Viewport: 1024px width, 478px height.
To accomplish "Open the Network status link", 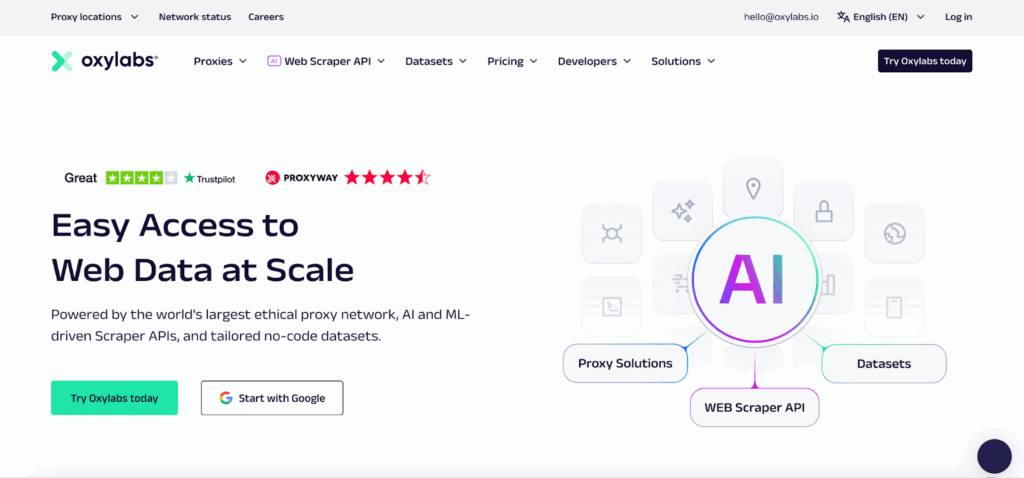I will pos(195,17).
